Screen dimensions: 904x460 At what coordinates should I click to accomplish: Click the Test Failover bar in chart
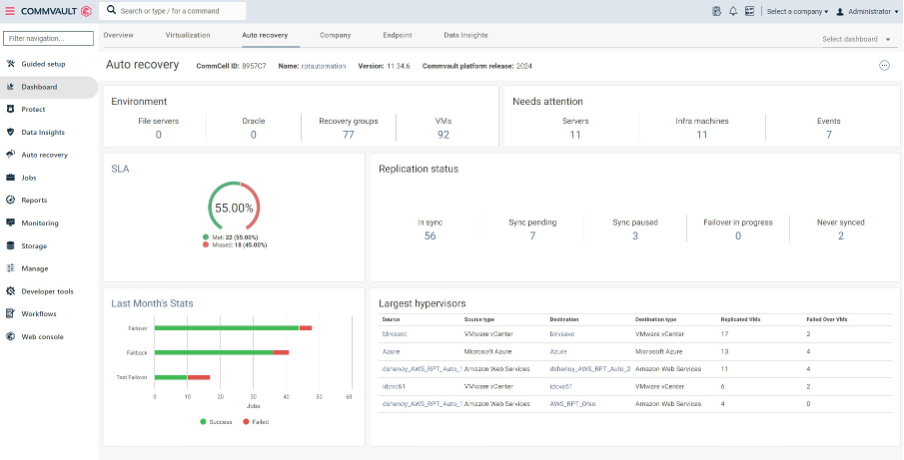point(182,378)
